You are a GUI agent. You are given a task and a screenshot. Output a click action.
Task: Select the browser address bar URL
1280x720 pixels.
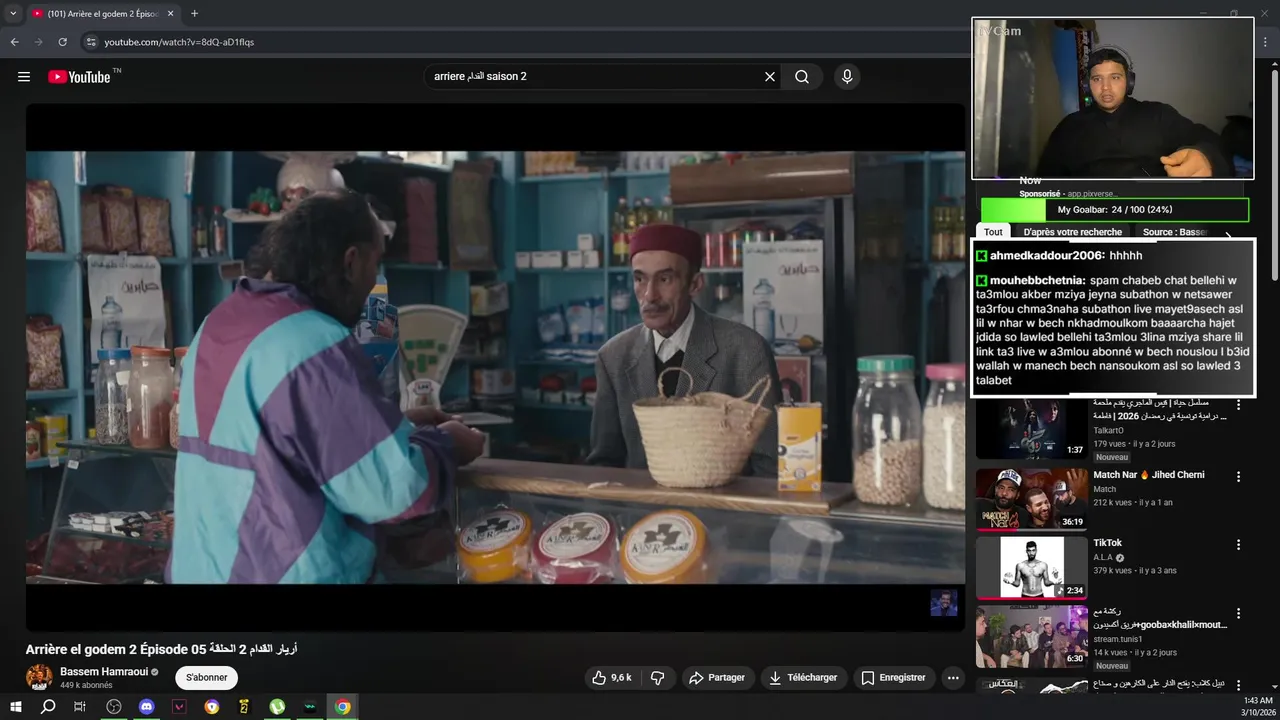click(x=179, y=42)
